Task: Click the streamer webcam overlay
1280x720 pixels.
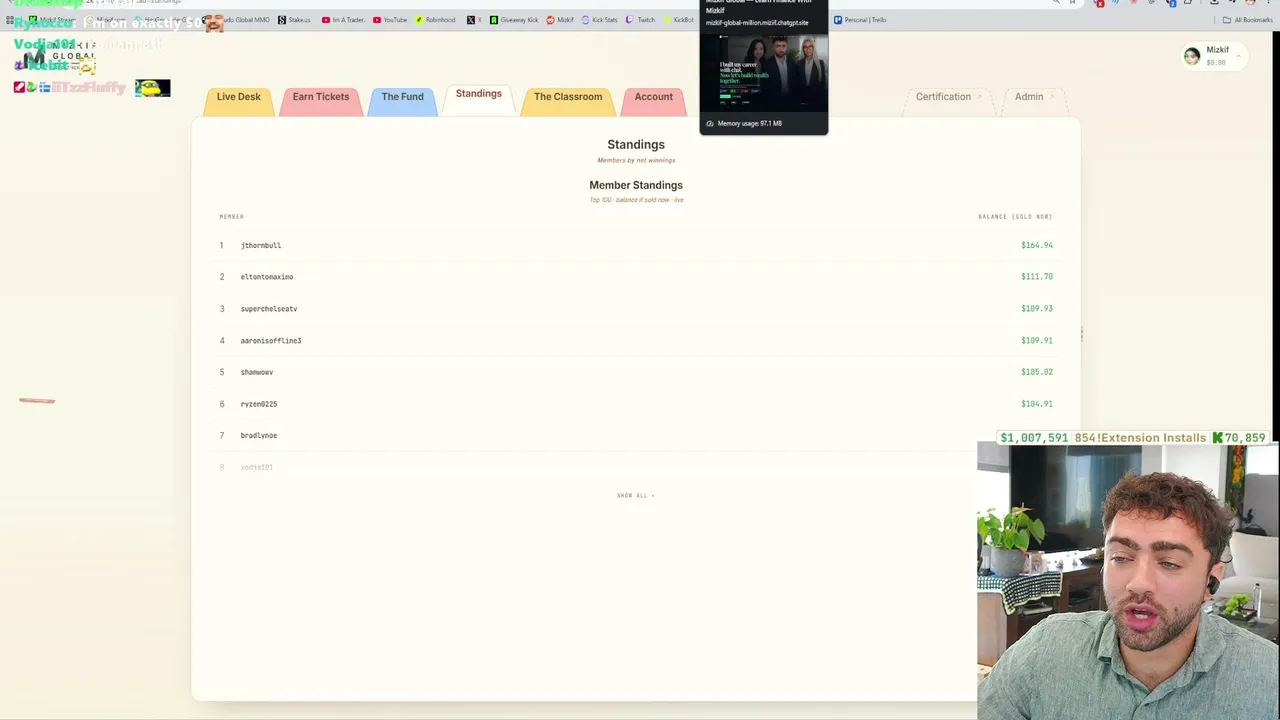Action: pyautogui.click(x=1128, y=582)
